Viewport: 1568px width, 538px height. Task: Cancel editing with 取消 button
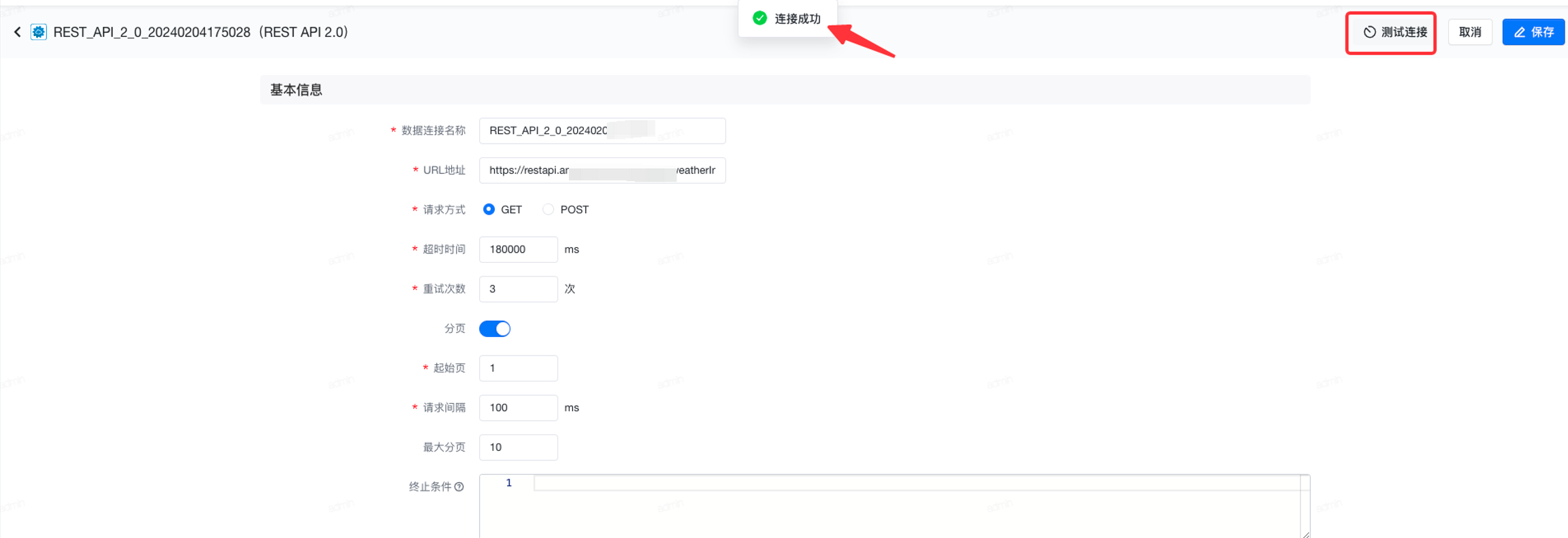(1470, 32)
